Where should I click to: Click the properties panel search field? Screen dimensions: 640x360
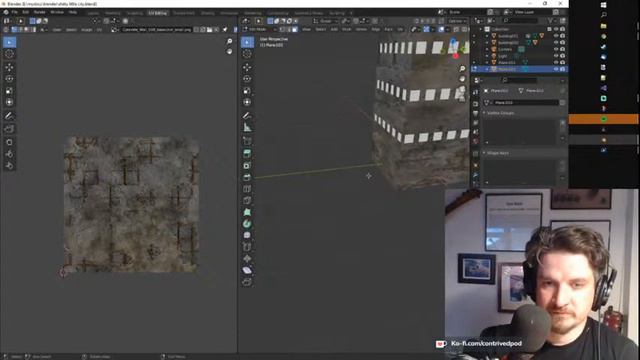[x=519, y=80]
